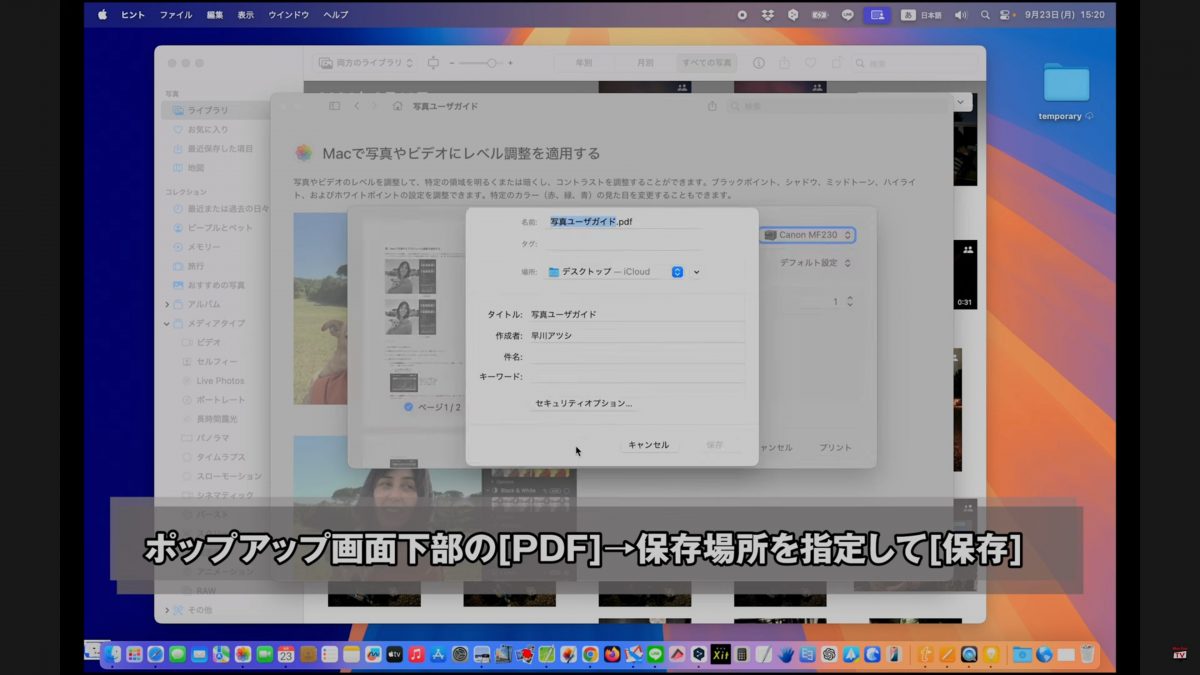
Task: Open the save location dropdown デスクトップ — iCloud
Action: (x=615, y=272)
